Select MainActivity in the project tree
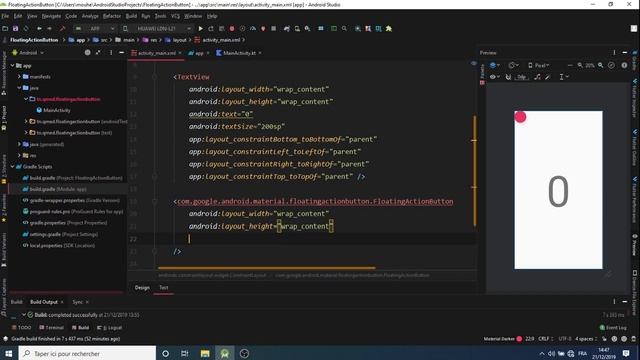 click(x=57, y=110)
